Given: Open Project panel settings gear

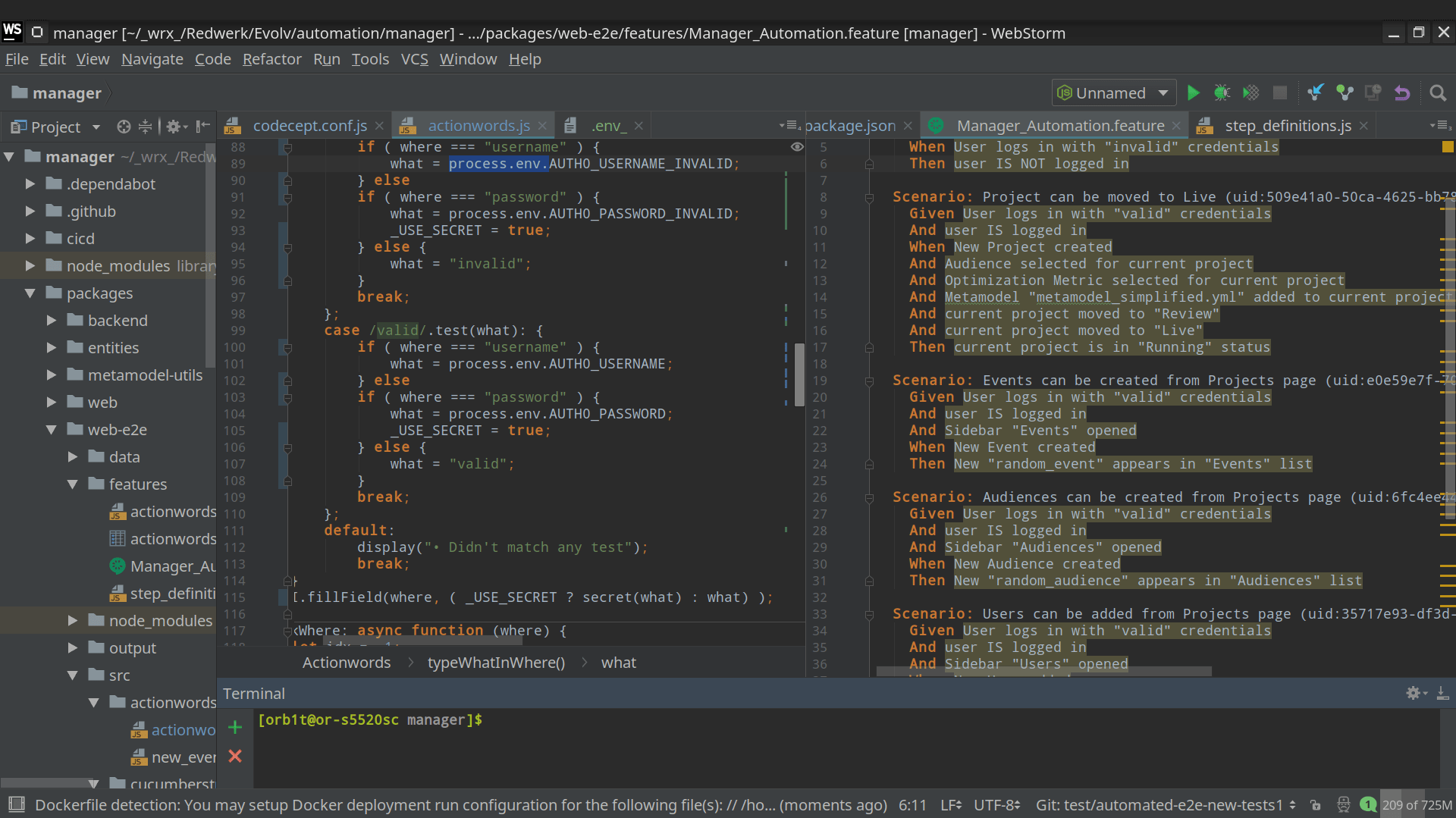Looking at the screenshot, I should tap(173, 127).
